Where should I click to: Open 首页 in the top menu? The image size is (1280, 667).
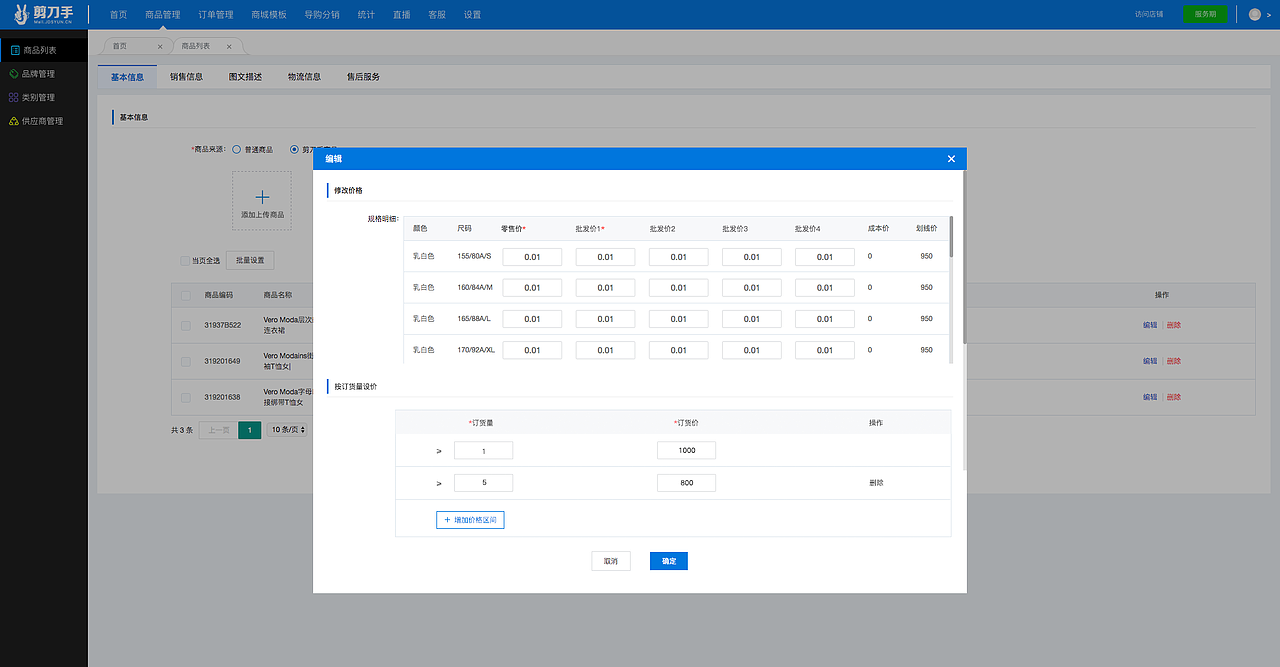(x=118, y=15)
